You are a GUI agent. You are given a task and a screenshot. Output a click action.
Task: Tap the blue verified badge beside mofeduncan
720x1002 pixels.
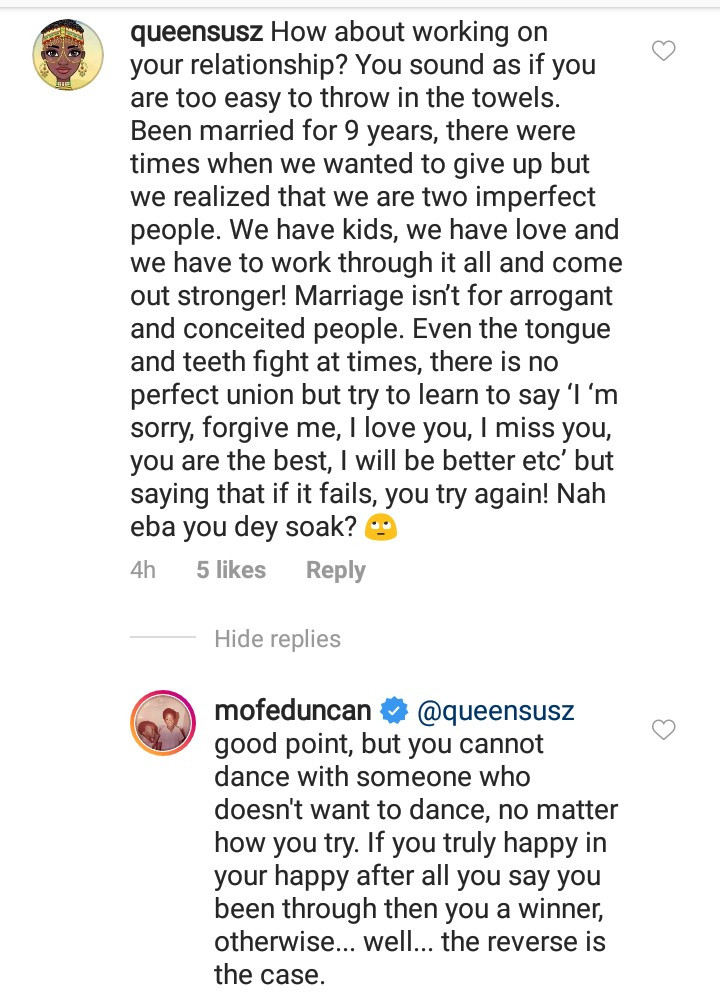tap(395, 711)
